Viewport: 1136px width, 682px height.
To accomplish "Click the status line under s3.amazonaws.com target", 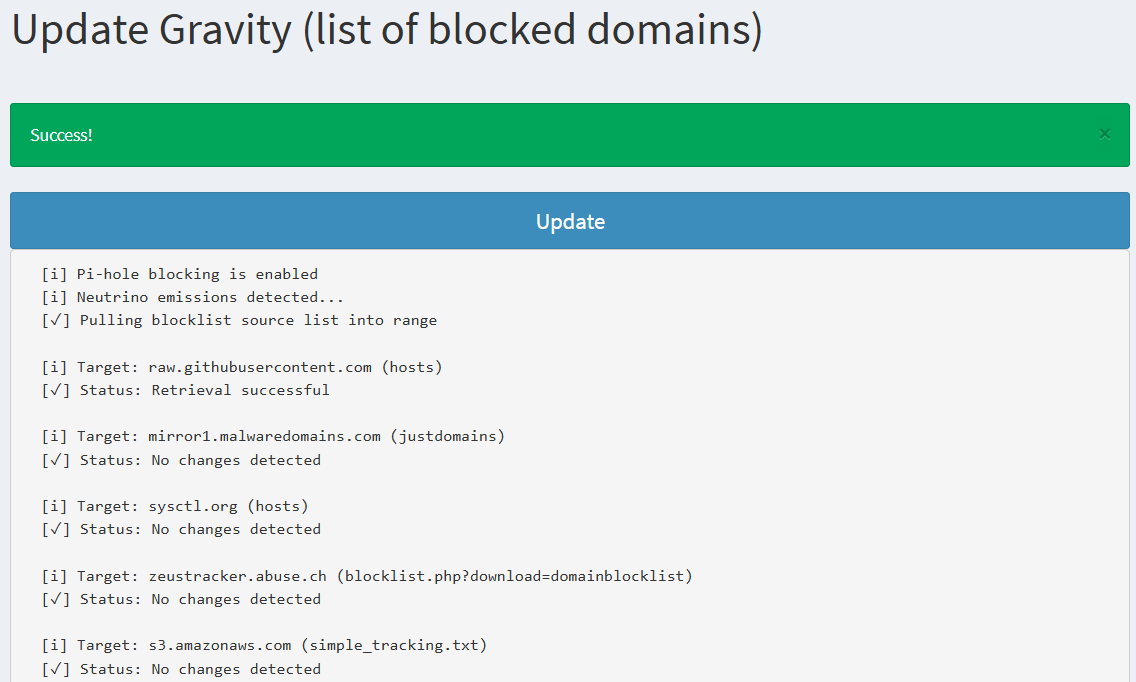I will (181, 669).
